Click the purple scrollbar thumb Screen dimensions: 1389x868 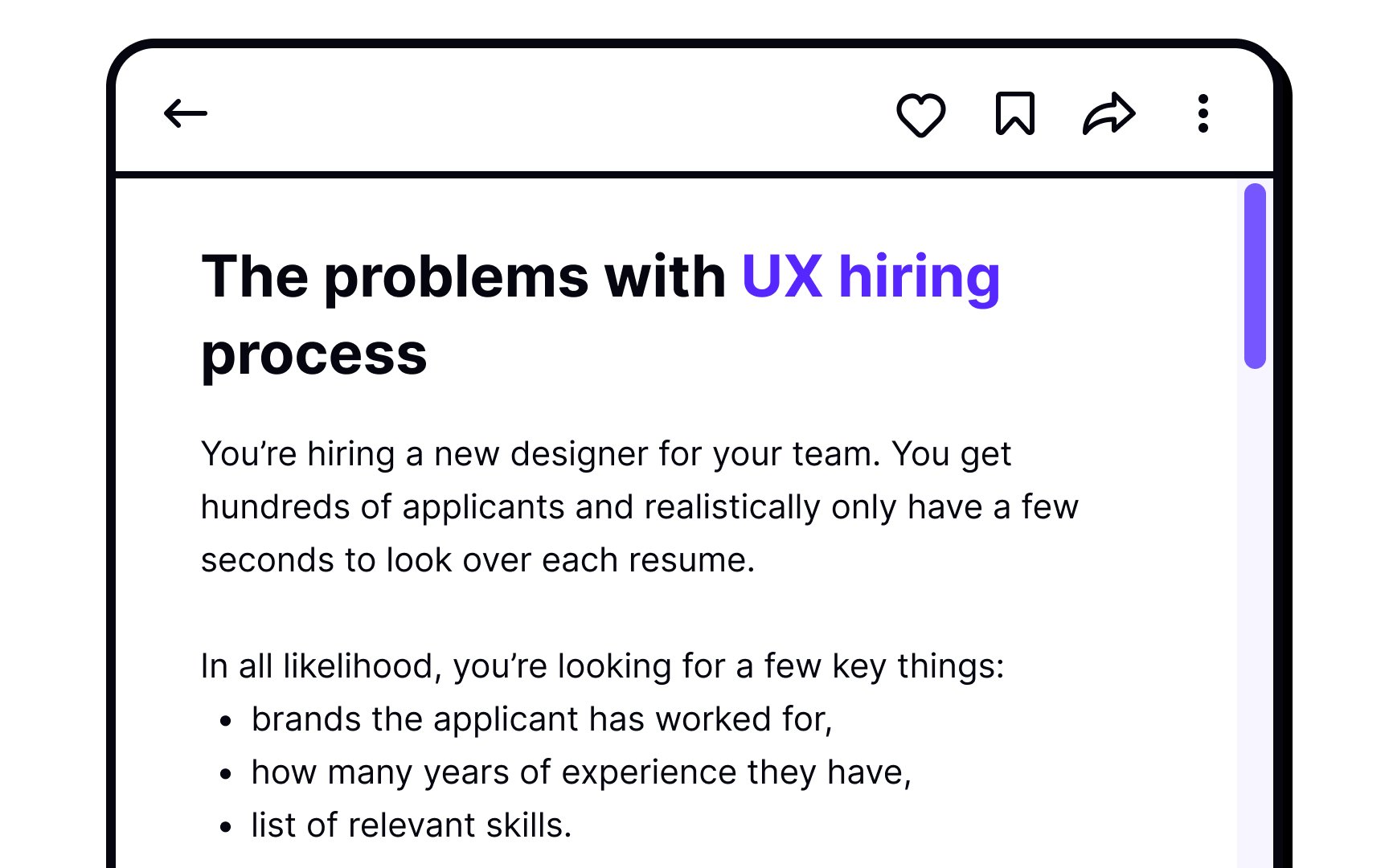pos(1255,276)
